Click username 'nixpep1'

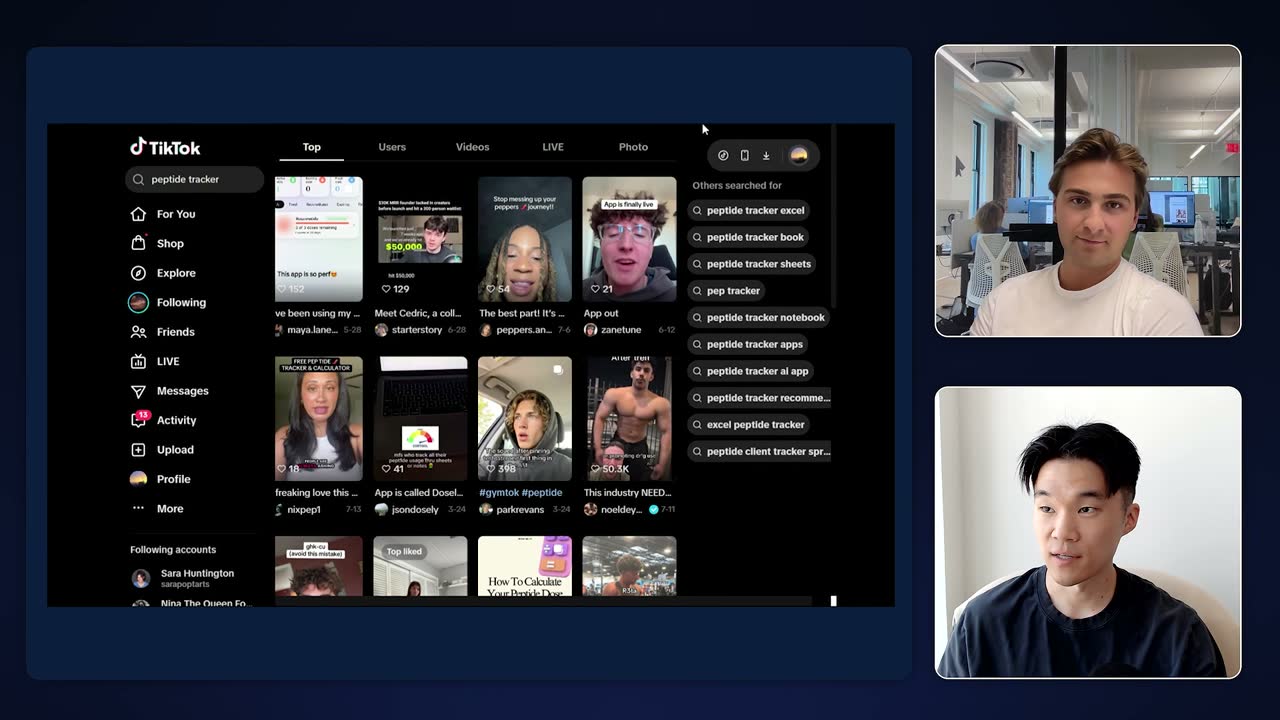click(x=304, y=510)
